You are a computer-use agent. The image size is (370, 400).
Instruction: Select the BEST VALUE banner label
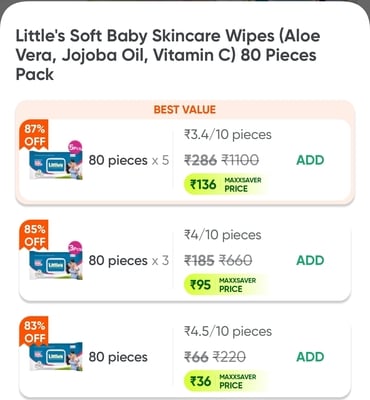pos(185,109)
